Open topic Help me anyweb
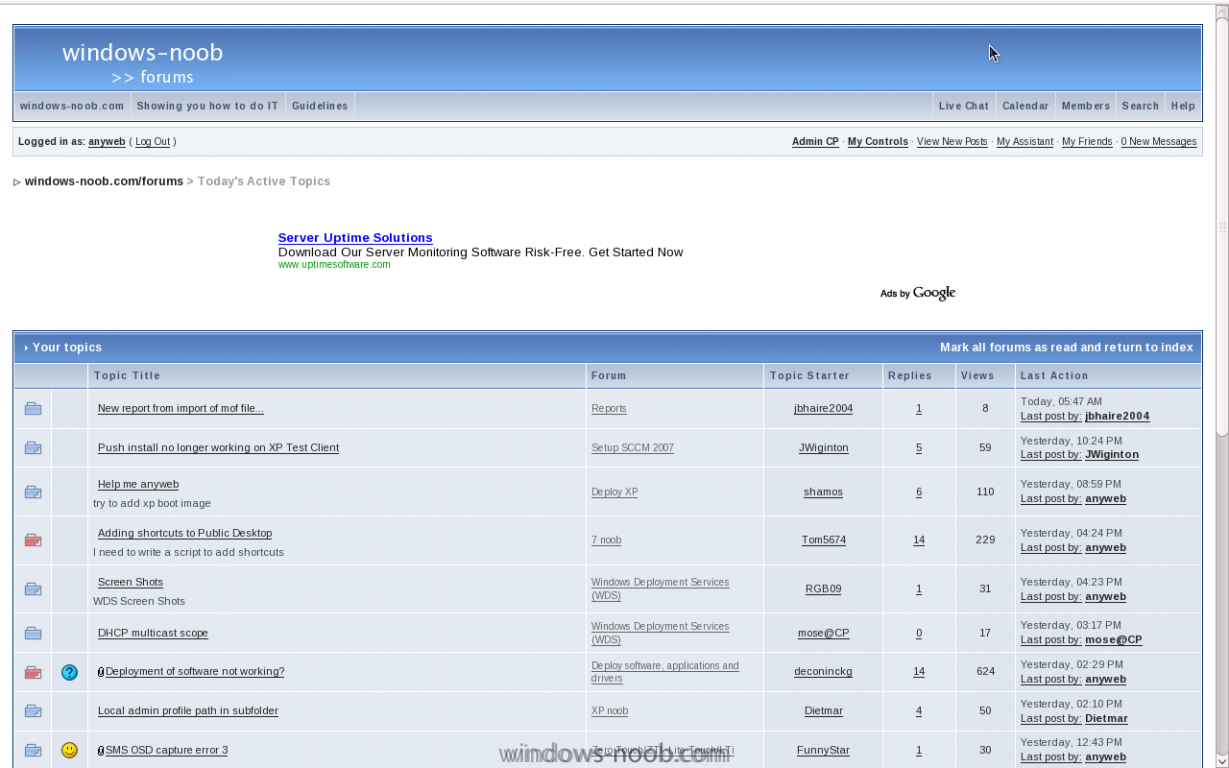 pyautogui.click(x=138, y=485)
